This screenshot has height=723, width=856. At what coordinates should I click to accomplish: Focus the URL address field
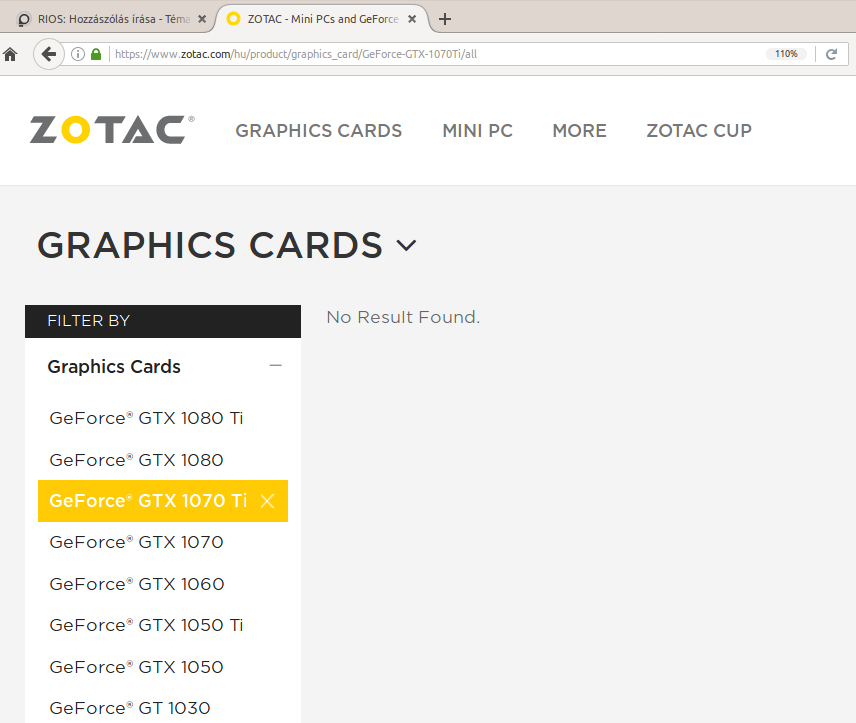click(437, 54)
